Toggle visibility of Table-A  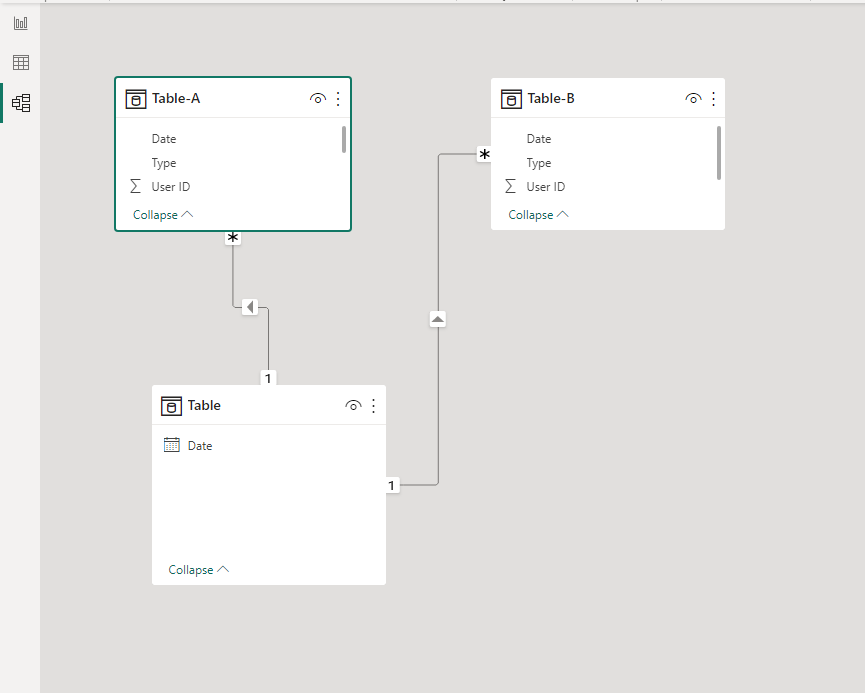coord(318,99)
